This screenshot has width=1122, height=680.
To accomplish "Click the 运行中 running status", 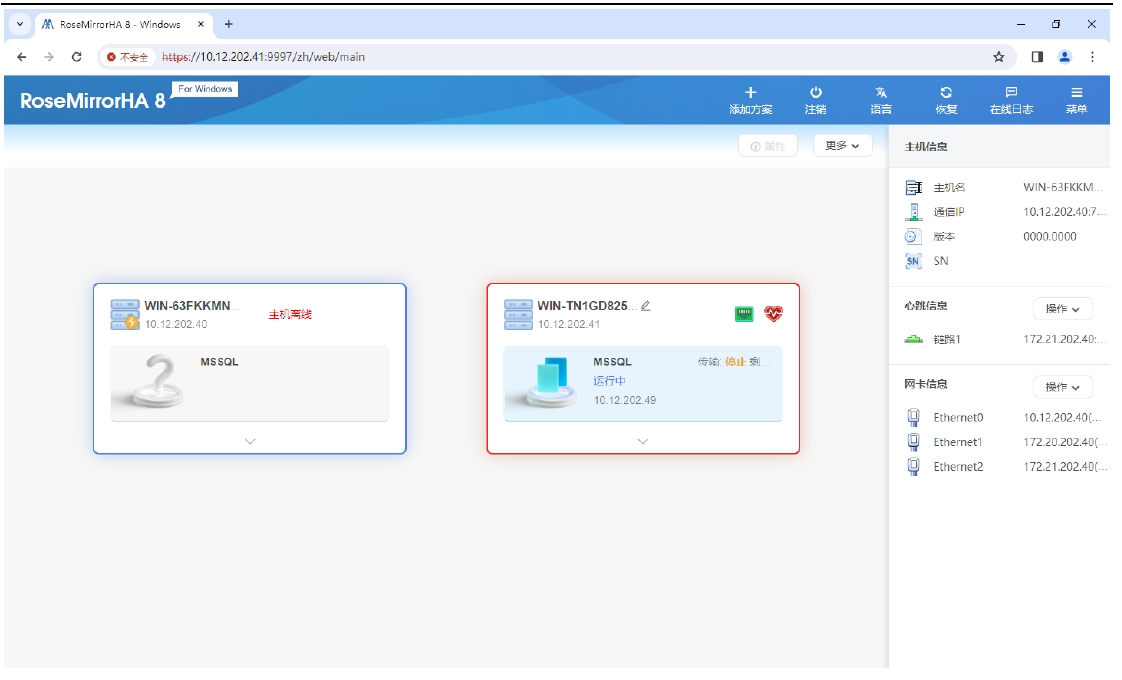I will tap(609, 381).
